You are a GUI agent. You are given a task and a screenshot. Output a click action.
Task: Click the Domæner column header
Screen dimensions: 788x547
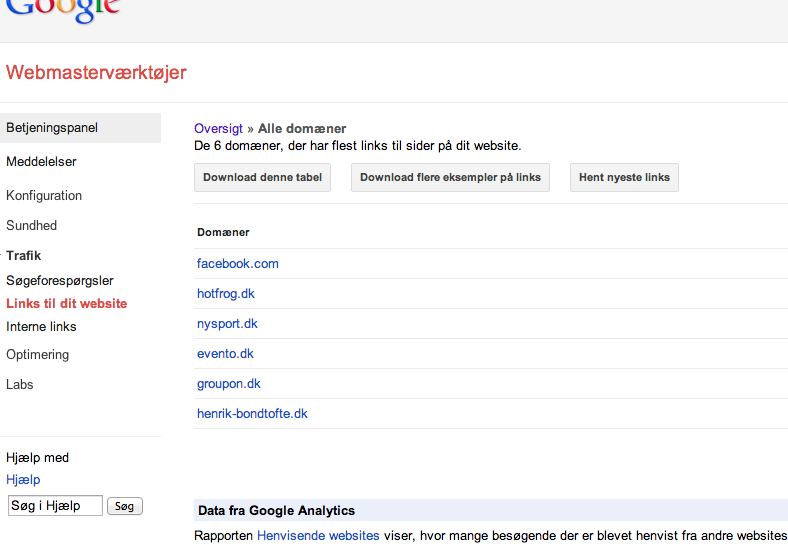click(223, 232)
